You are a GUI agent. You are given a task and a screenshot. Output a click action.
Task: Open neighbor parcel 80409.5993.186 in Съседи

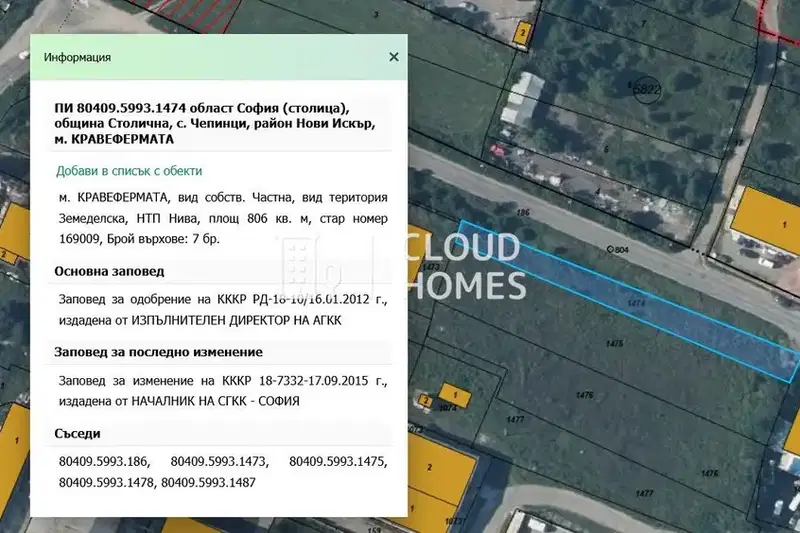click(104, 462)
